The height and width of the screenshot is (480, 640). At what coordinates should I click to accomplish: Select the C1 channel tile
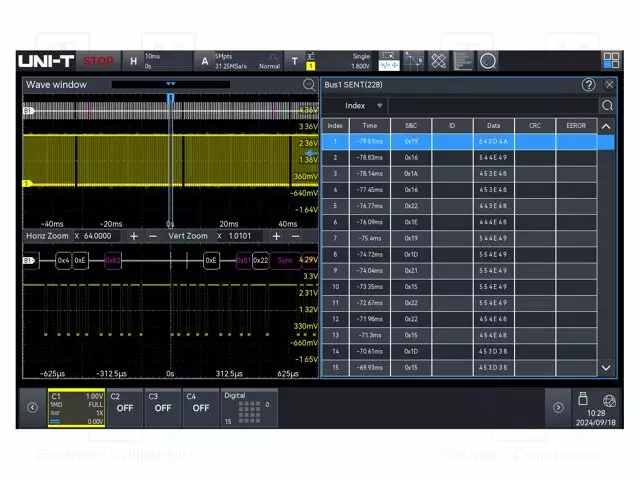tap(76, 407)
